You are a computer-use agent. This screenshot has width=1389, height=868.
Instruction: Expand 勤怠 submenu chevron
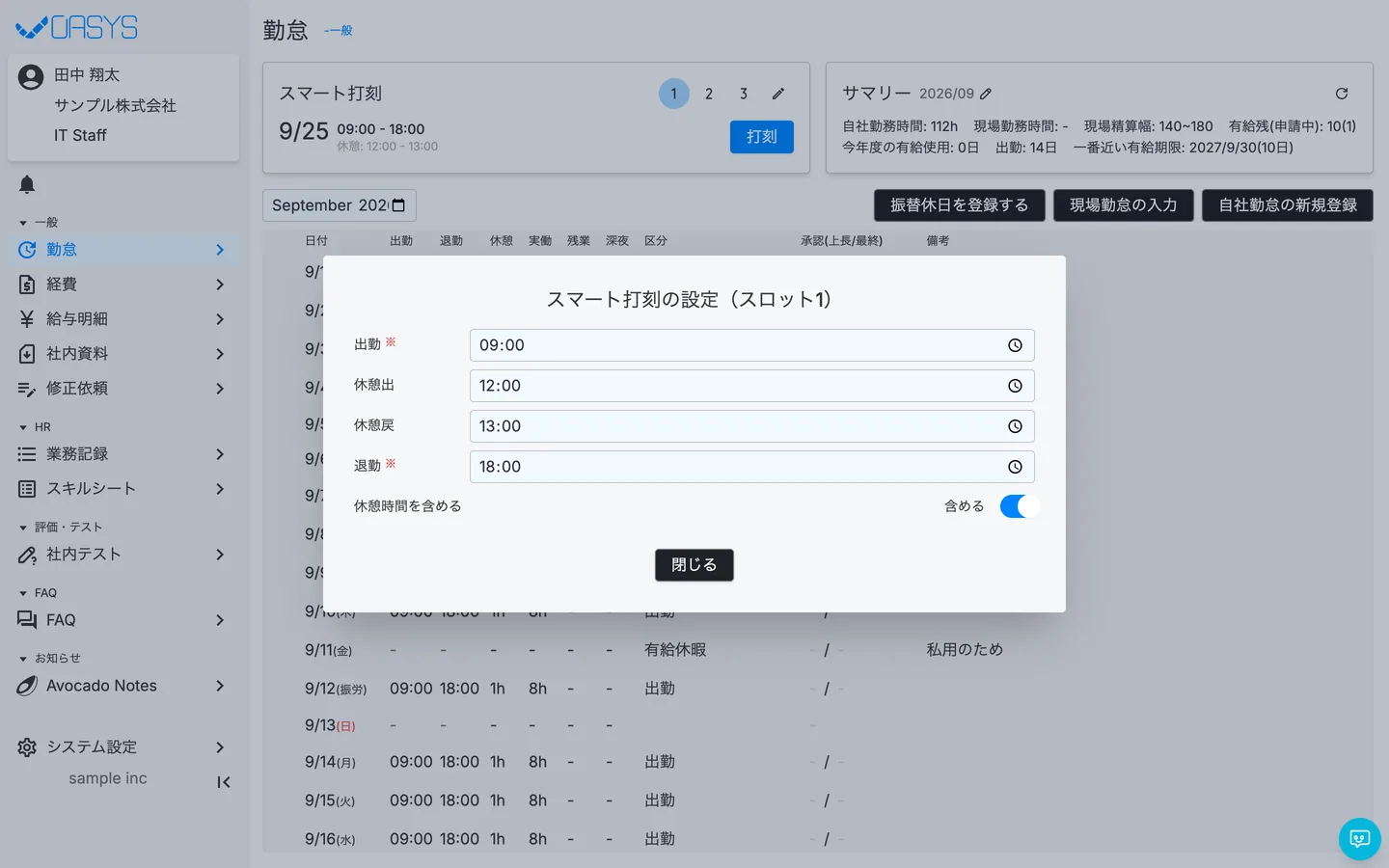[220, 250]
